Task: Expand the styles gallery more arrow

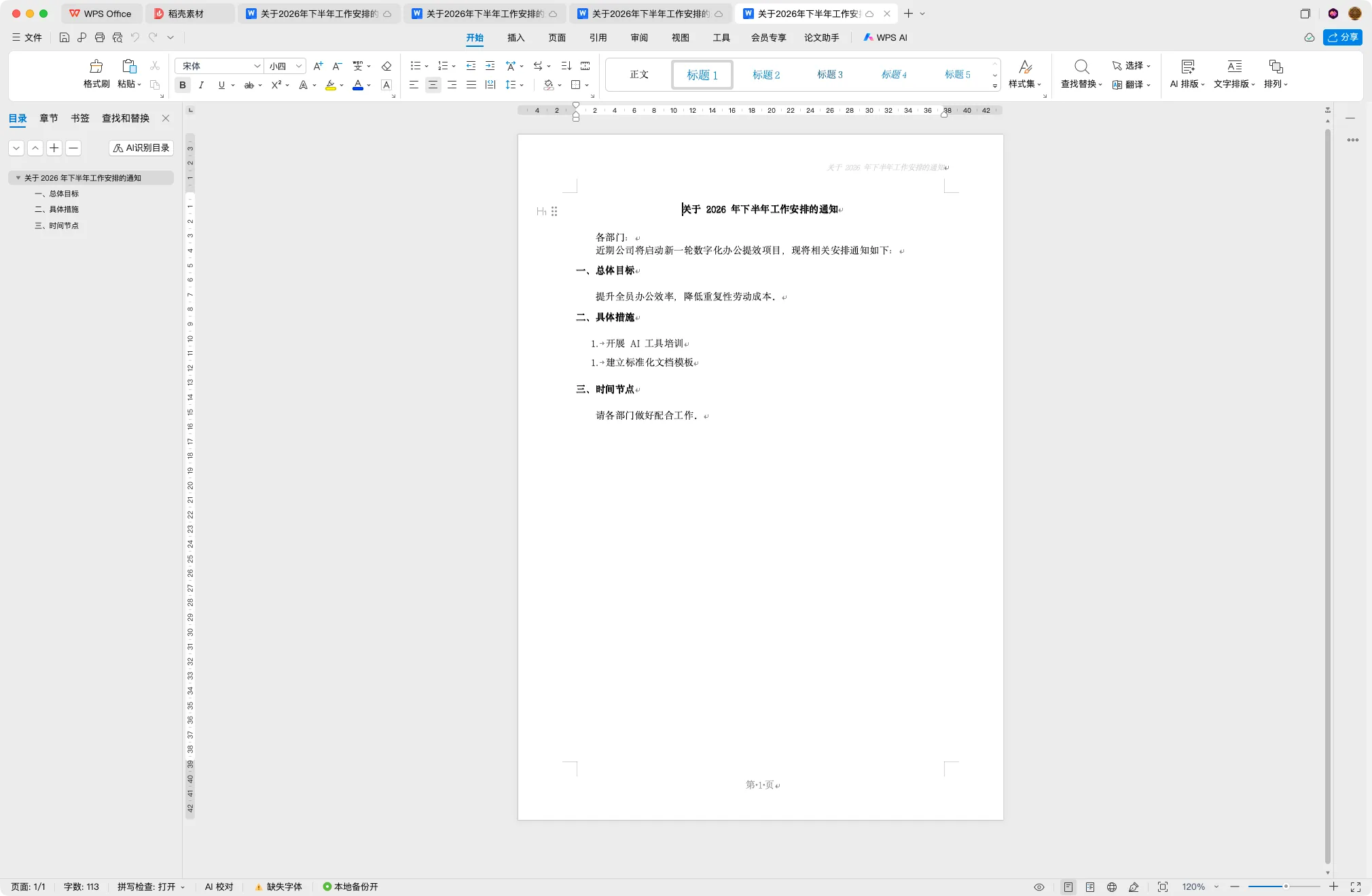Action: (x=995, y=86)
